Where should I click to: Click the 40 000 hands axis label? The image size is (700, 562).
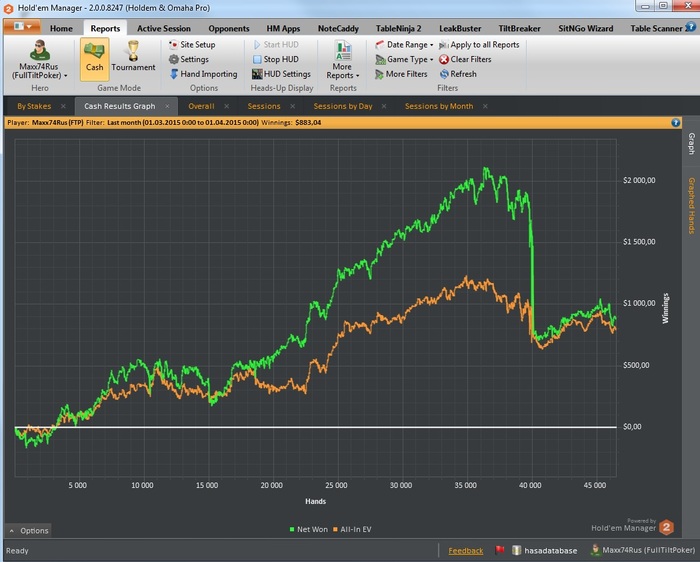tap(530, 485)
